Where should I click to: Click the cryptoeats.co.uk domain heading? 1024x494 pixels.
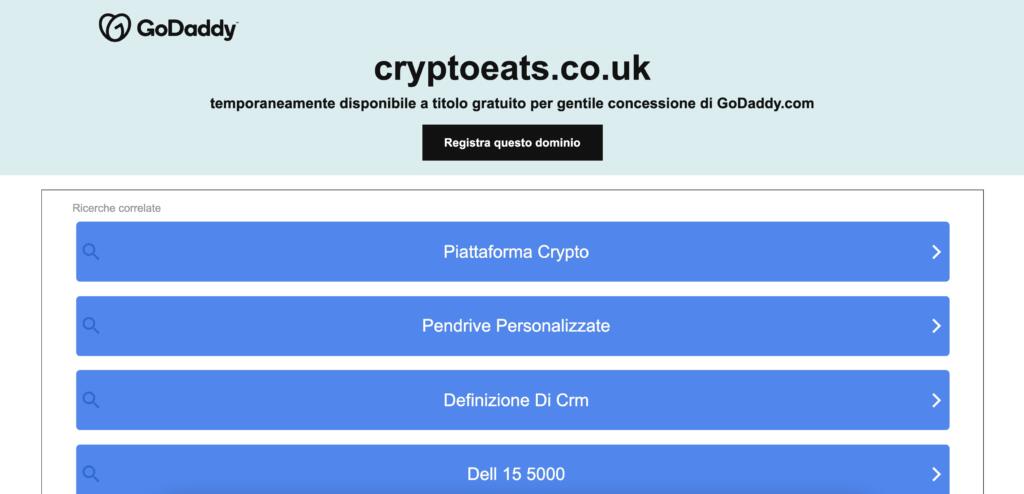[x=512, y=68]
